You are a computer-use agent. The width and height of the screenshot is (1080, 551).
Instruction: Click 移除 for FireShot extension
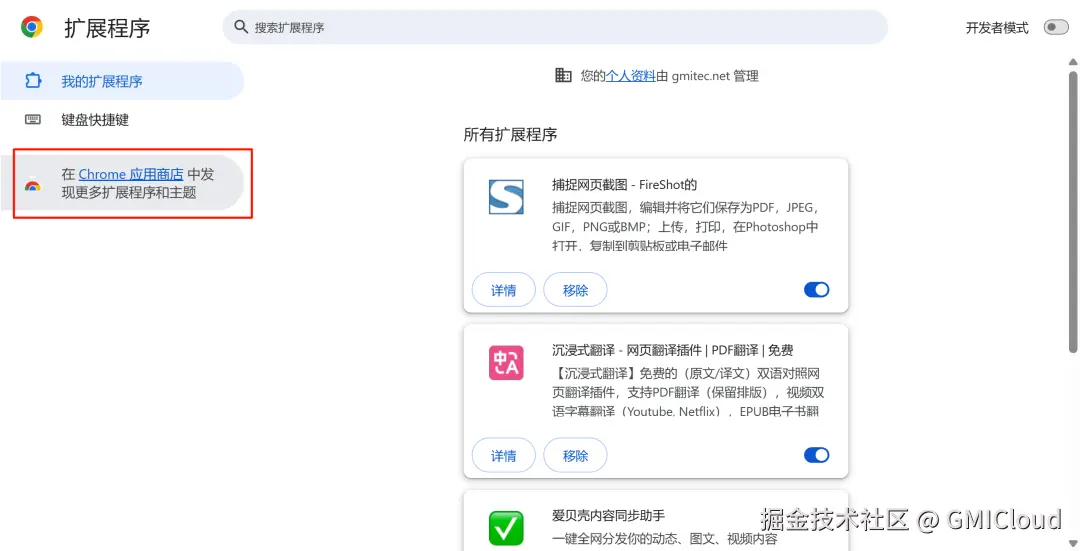coord(575,290)
